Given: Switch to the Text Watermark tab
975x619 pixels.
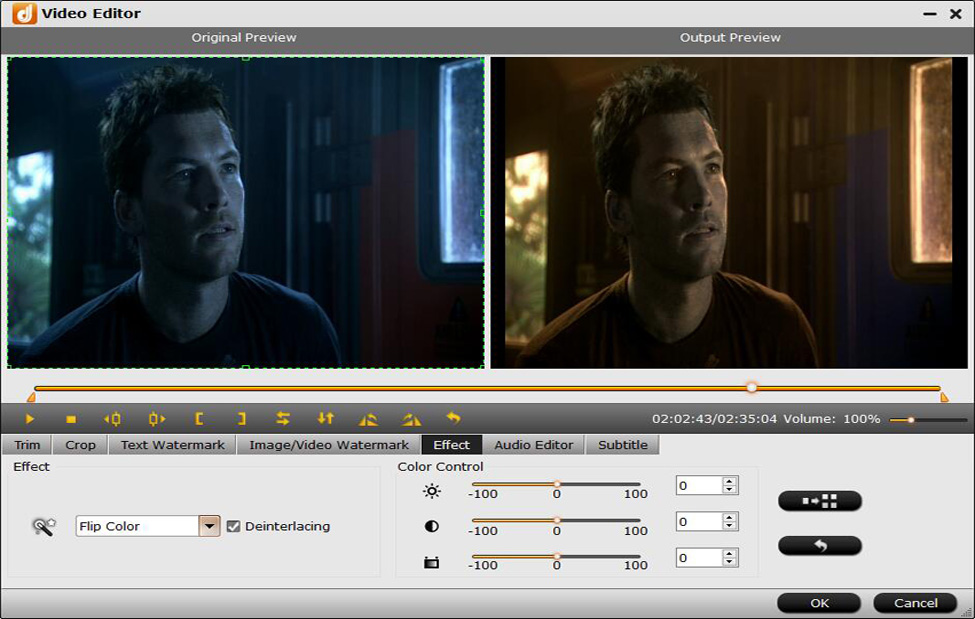Looking at the screenshot, I should click(173, 445).
